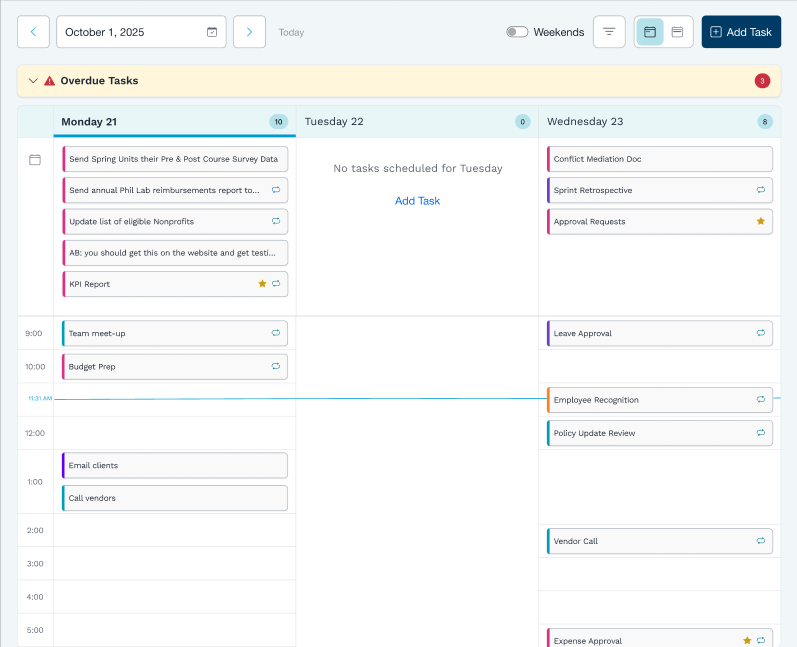Click the star icon on KPI Report

tap(262, 284)
